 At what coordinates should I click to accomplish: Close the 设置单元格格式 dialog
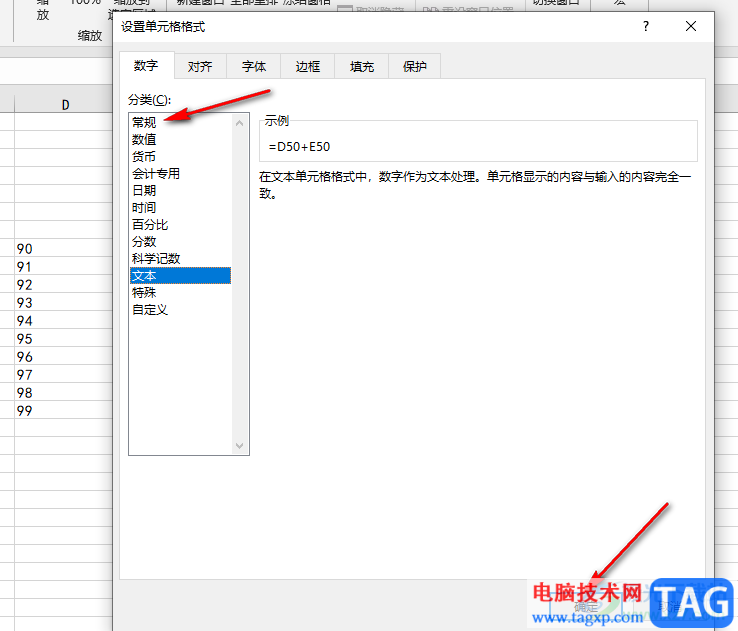point(691,26)
